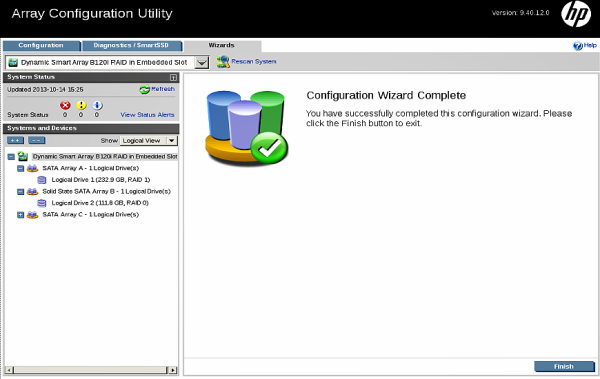Image resolution: width=600 pixels, height=379 pixels.
Task: Click Rescan System link
Action: tap(254, 61)
